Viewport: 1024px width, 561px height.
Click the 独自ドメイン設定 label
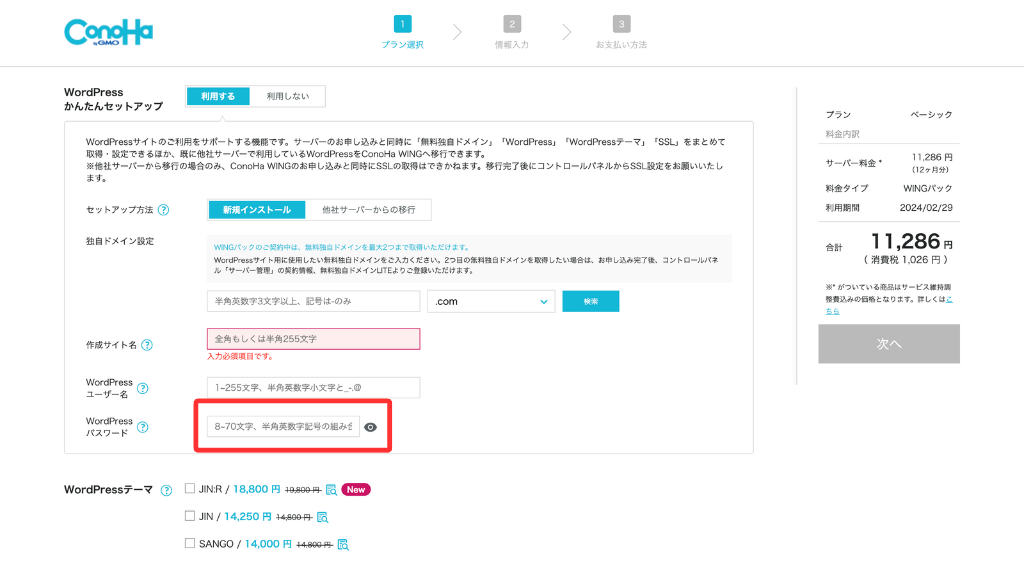(120, 241)
